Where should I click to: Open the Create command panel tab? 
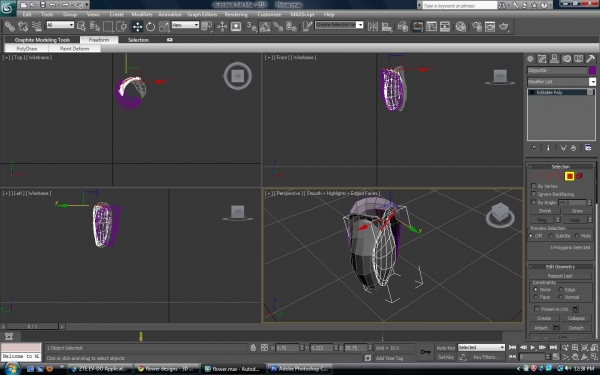pos(530,59)
